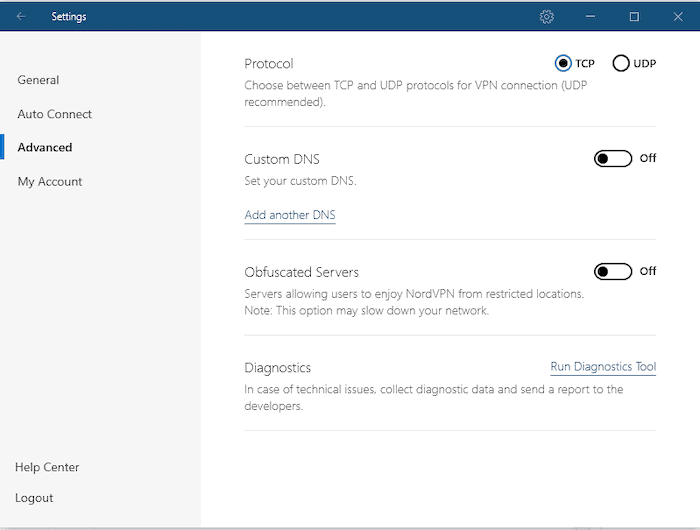
Task: Enable the Custom DNS toggle
Action: [x=613, y=158]
